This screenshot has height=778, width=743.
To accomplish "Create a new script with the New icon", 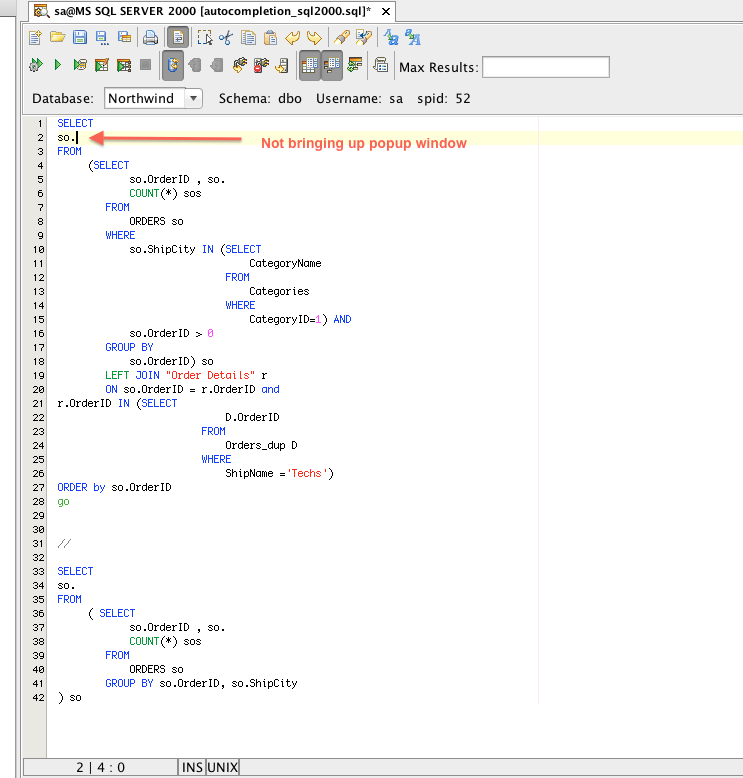I will point(35,38).
